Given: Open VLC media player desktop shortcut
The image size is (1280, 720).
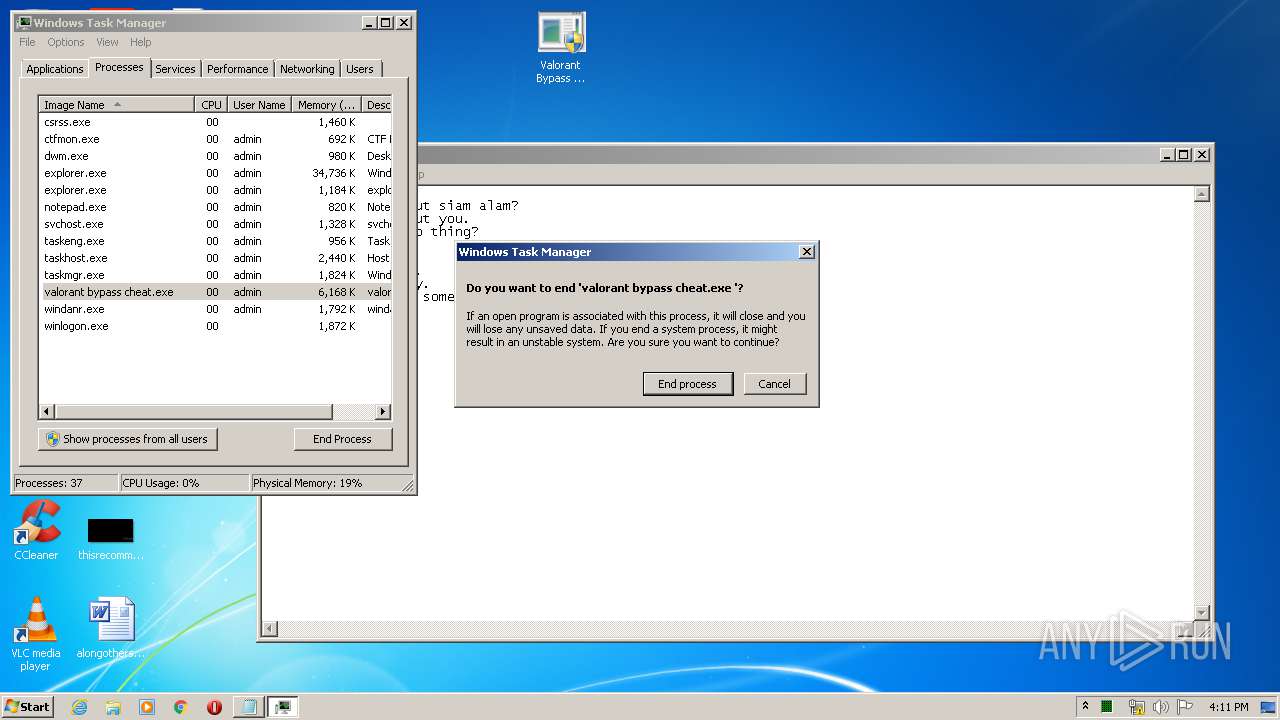Looking at the screenshot, I should 36,634.
